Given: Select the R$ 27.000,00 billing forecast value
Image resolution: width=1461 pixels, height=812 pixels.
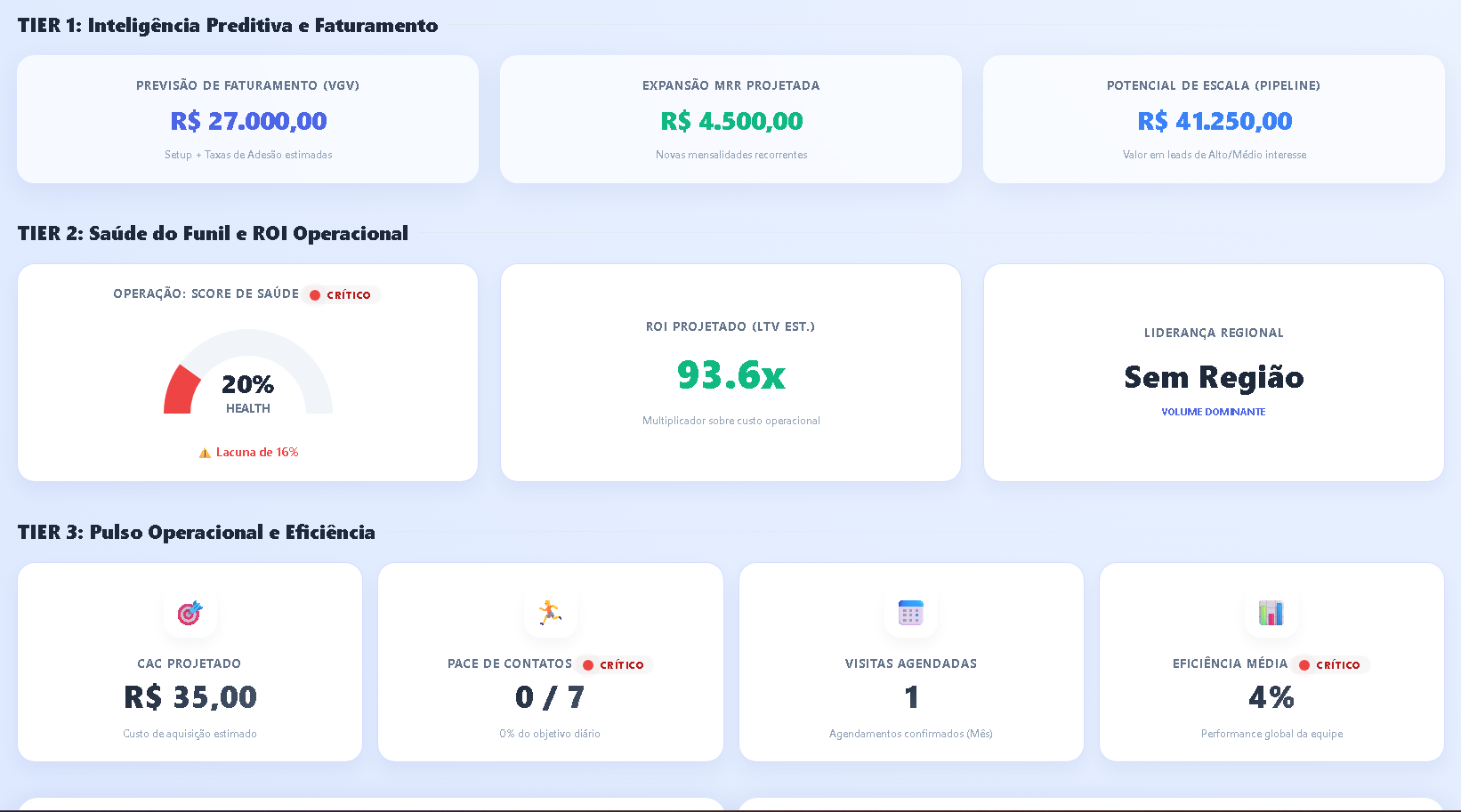Looking at the screenshot, I should 248,121.
